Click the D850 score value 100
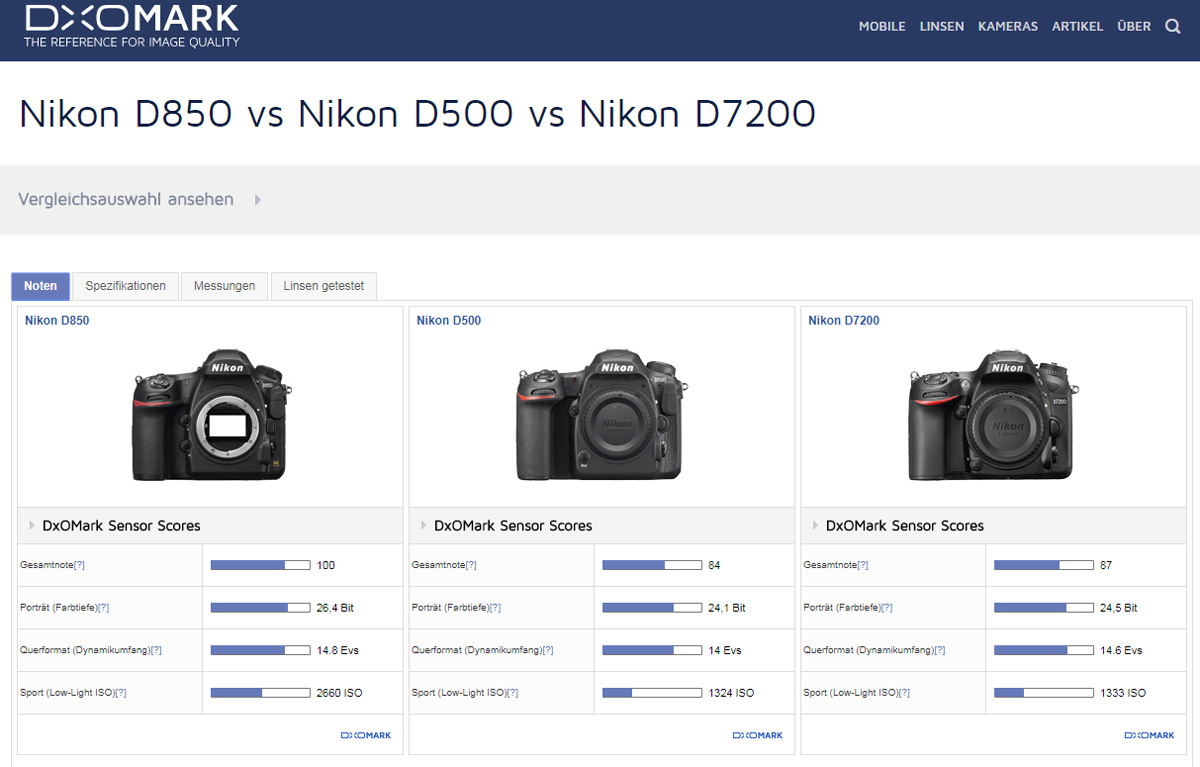This screenshot has height=767, width=1200. pyautogui.click(x=326, y=566)
